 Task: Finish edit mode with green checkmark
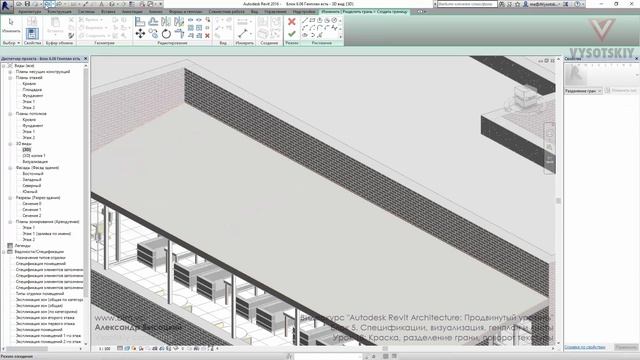click(x=291, y=34)
